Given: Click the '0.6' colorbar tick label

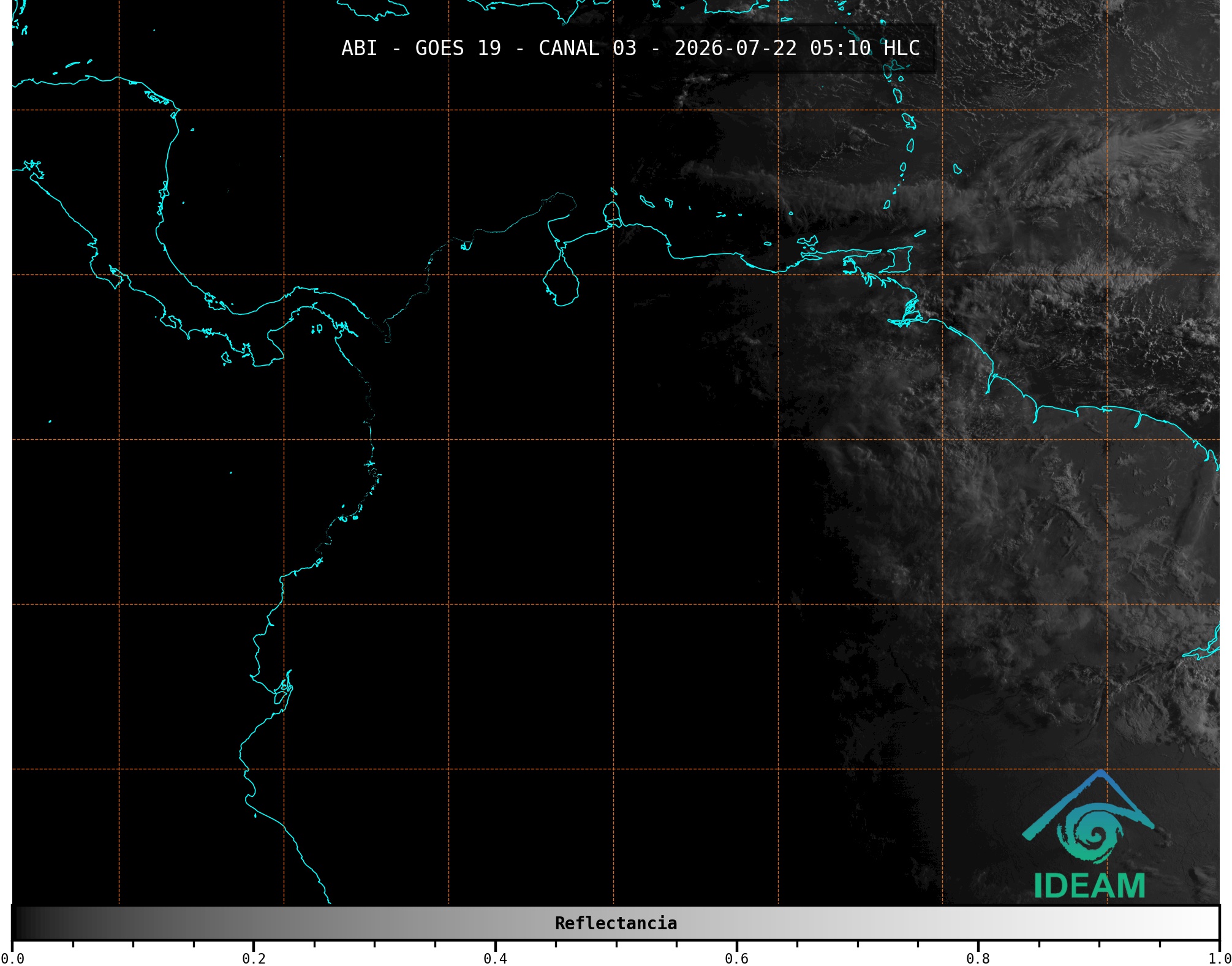Looking at the screenshot, I should (x=736, y=959).
